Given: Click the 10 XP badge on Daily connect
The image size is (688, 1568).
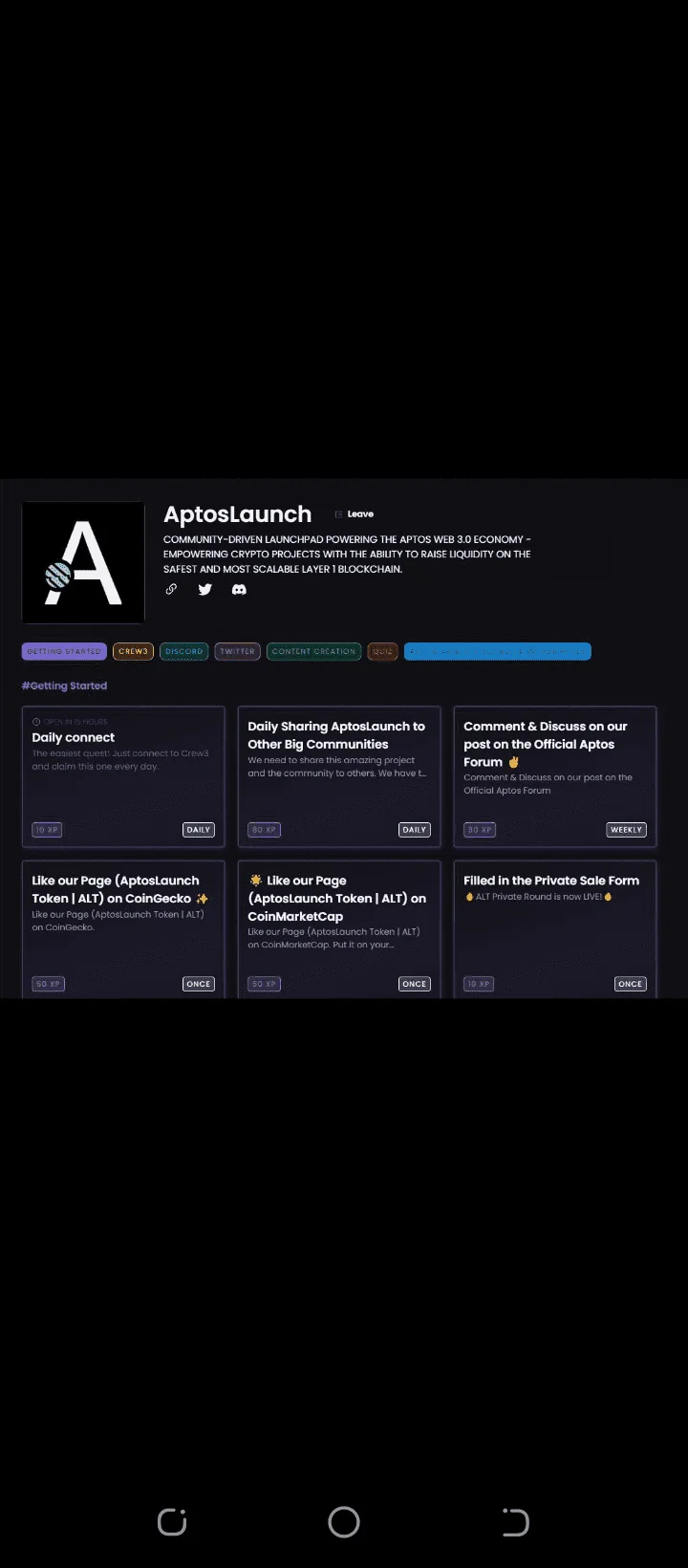Looking at the screenshot, I should click(x=47, y=830).
